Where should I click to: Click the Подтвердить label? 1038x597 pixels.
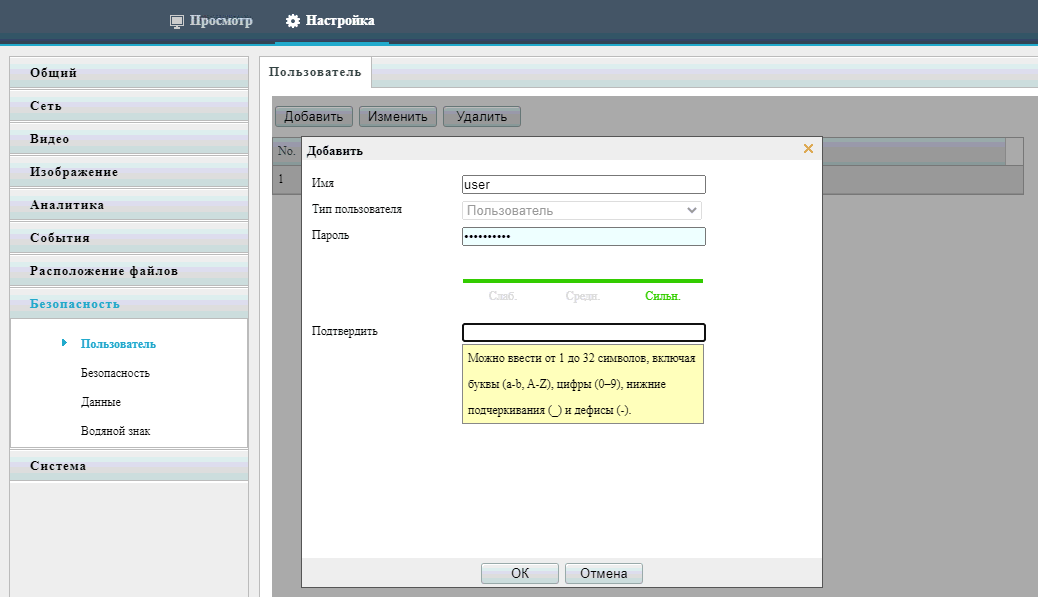point(345,331)
